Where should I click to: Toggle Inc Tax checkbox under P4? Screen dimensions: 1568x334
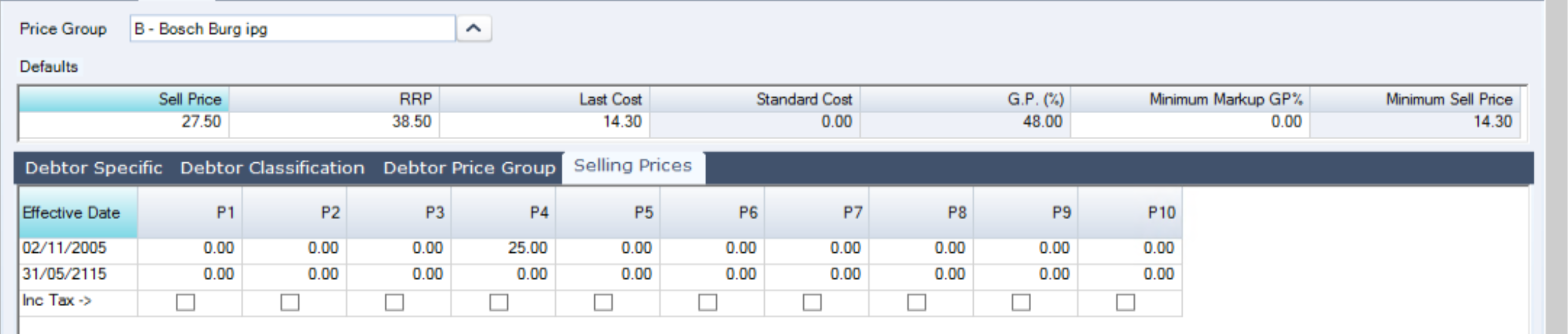click(498, 302)
